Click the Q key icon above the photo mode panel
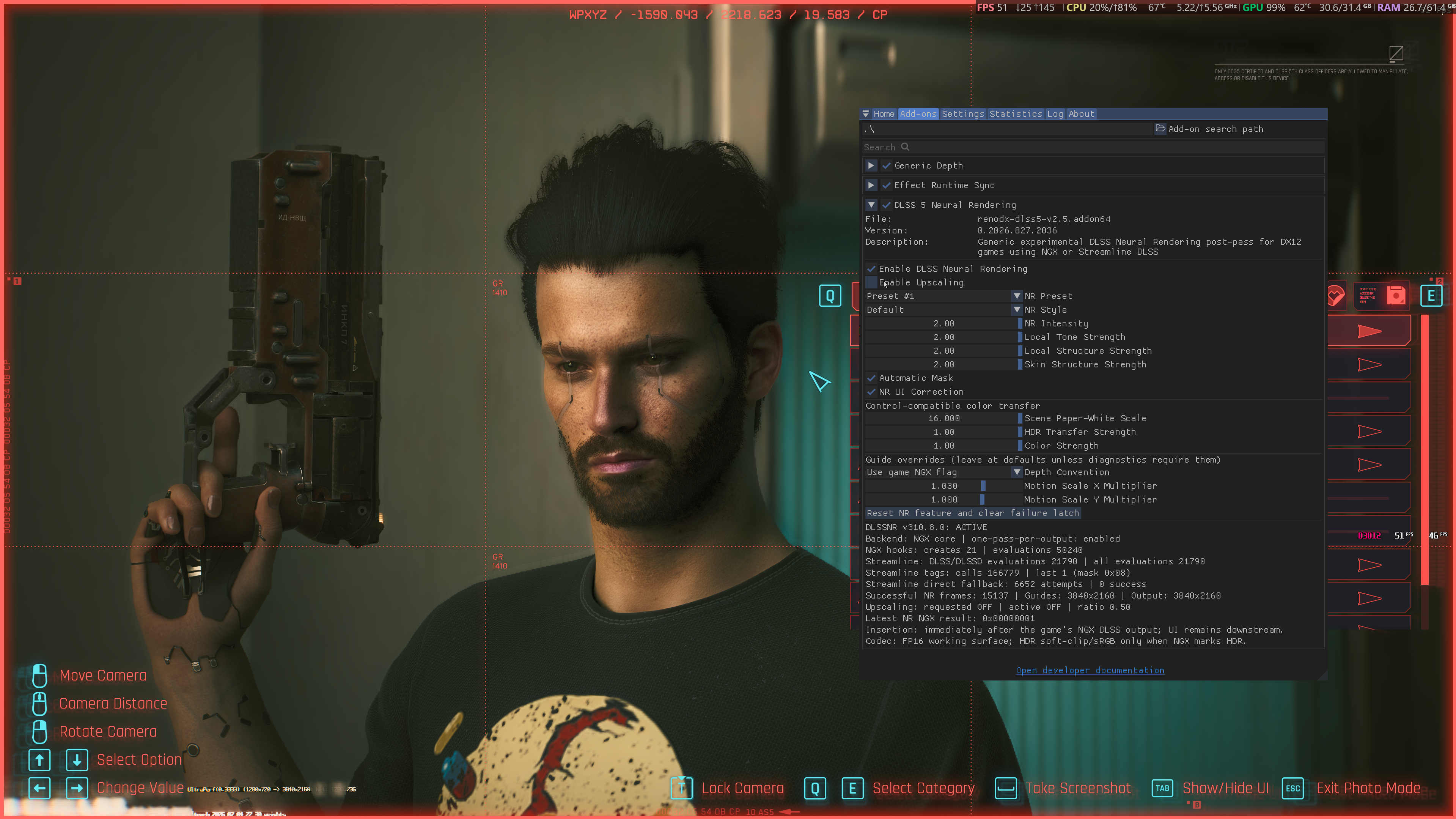This screenshot has width=1456, height=819. pyautogui.click(x=830, y=296)
